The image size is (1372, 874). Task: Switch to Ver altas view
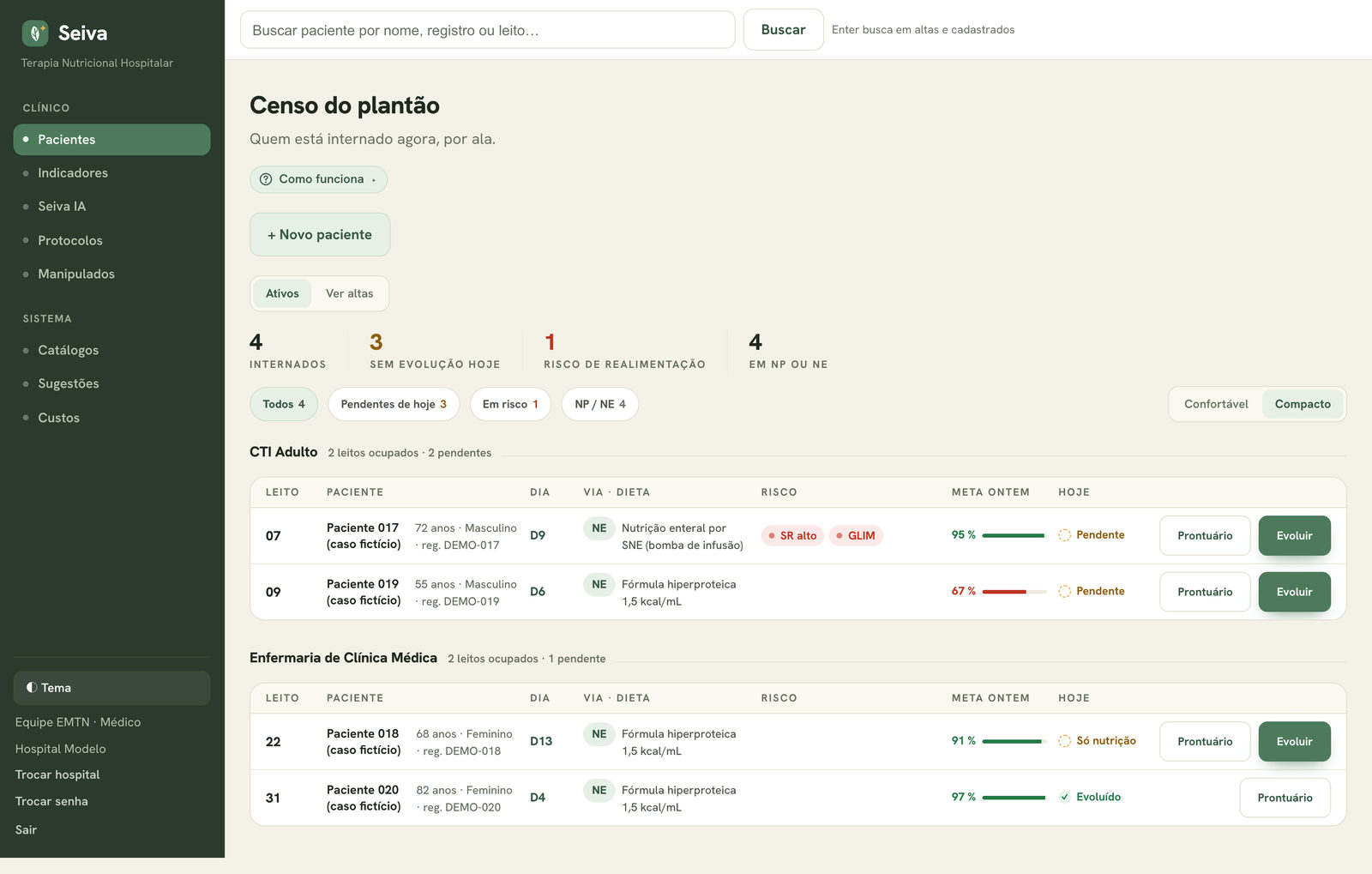tap(349, 293)
